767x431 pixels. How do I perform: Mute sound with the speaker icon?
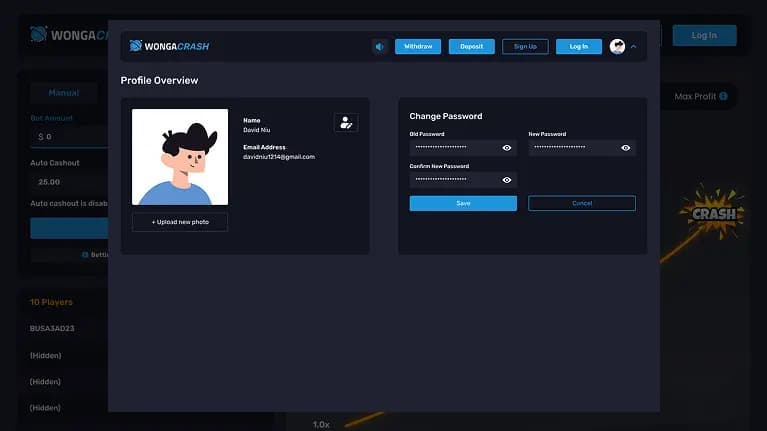tap(380, 46)
